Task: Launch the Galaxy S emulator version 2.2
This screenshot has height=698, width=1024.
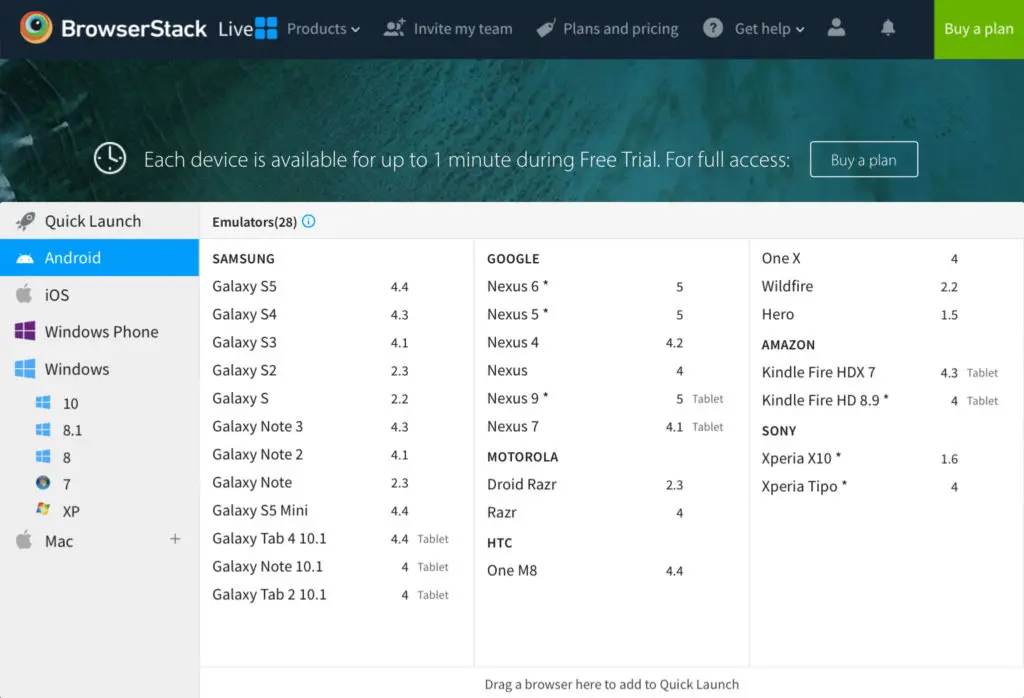Action: (310, 399)
